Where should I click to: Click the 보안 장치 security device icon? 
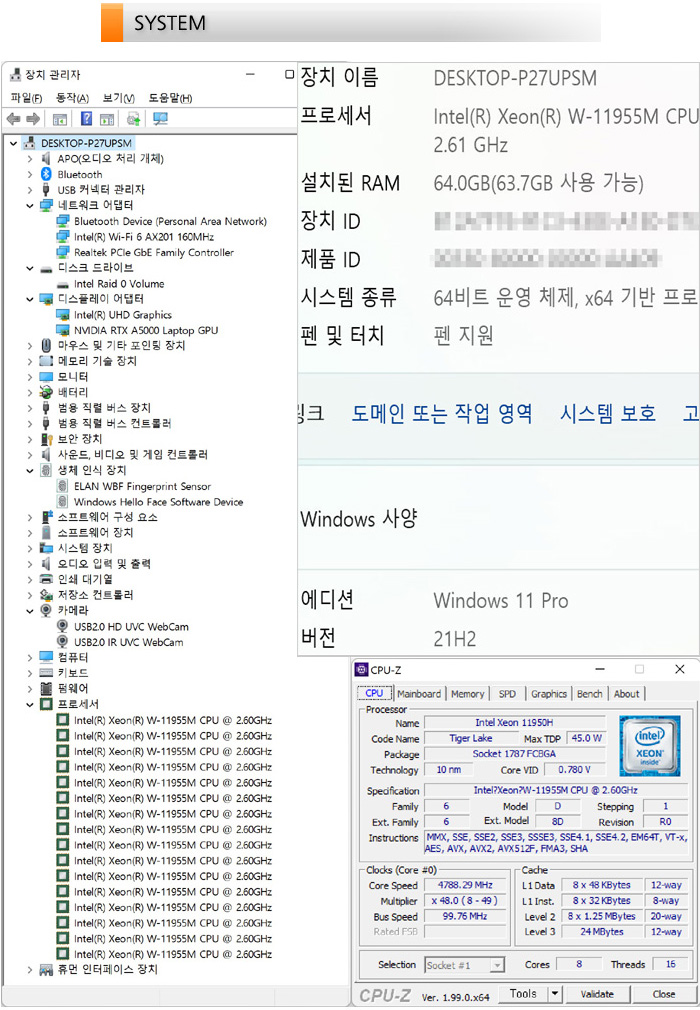click(x=46, y=439)
